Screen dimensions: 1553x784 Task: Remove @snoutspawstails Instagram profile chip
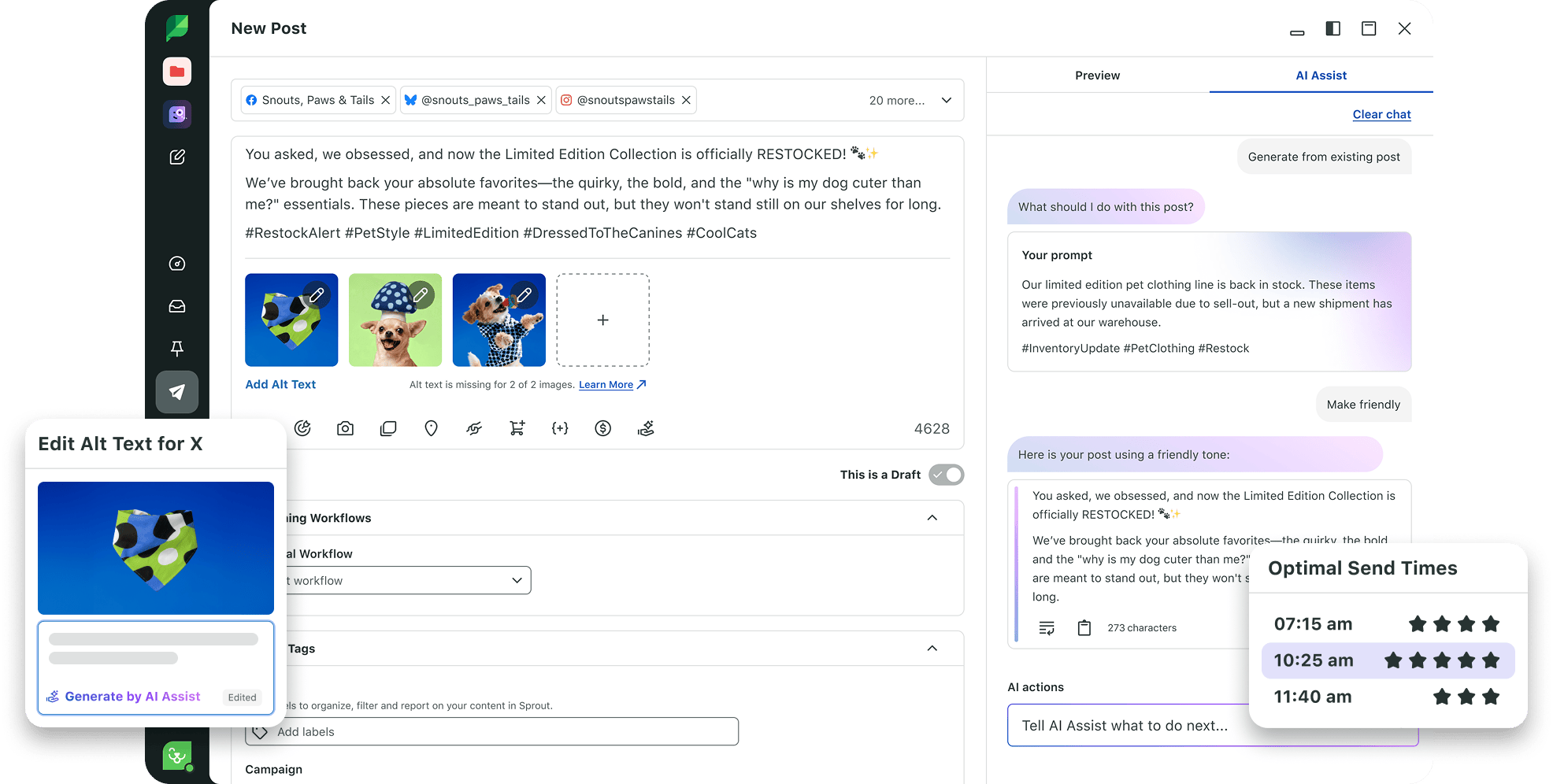pos(686,100)
